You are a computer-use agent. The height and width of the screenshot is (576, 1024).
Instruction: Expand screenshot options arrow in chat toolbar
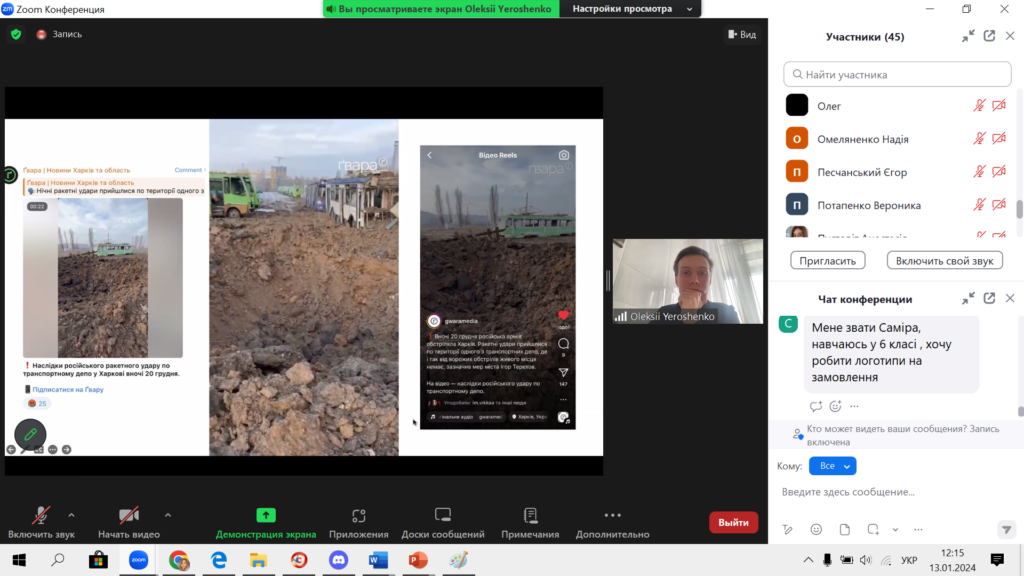[895, 530]
